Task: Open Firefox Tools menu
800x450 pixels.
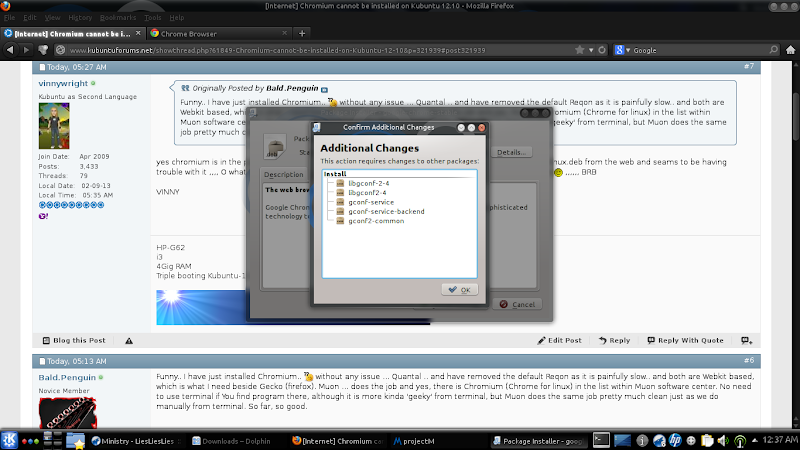Action: (x=153, y=17)
